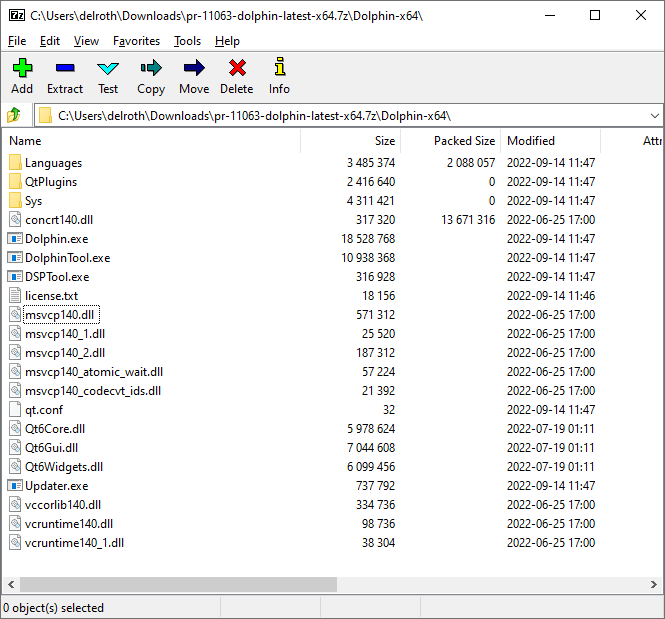This screenshot has height=619, width=665.
Task: Click size value 2 416 640
Action: coord(371,181)
